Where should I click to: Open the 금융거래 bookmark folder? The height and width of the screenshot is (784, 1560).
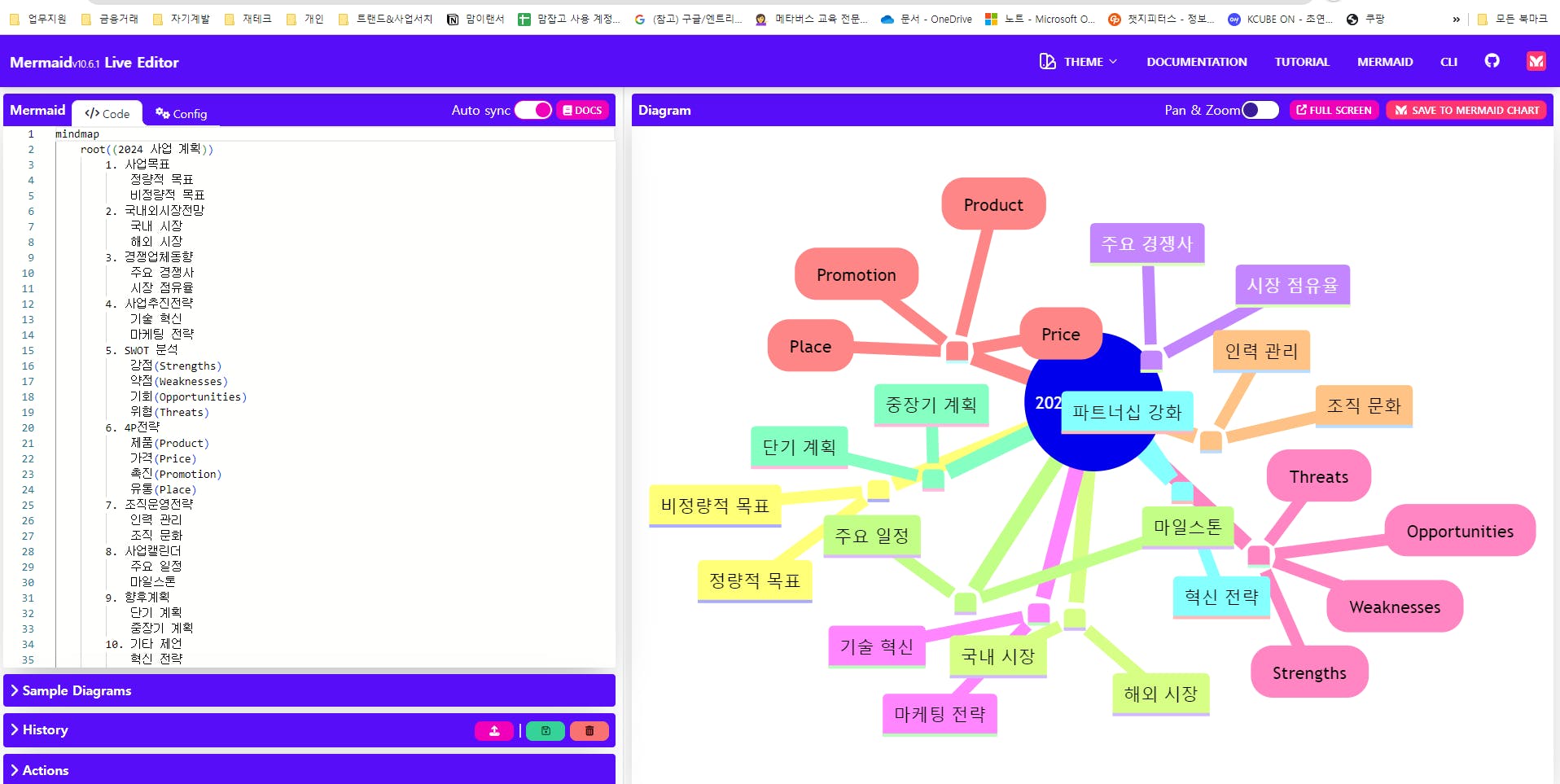pos(110,19)
